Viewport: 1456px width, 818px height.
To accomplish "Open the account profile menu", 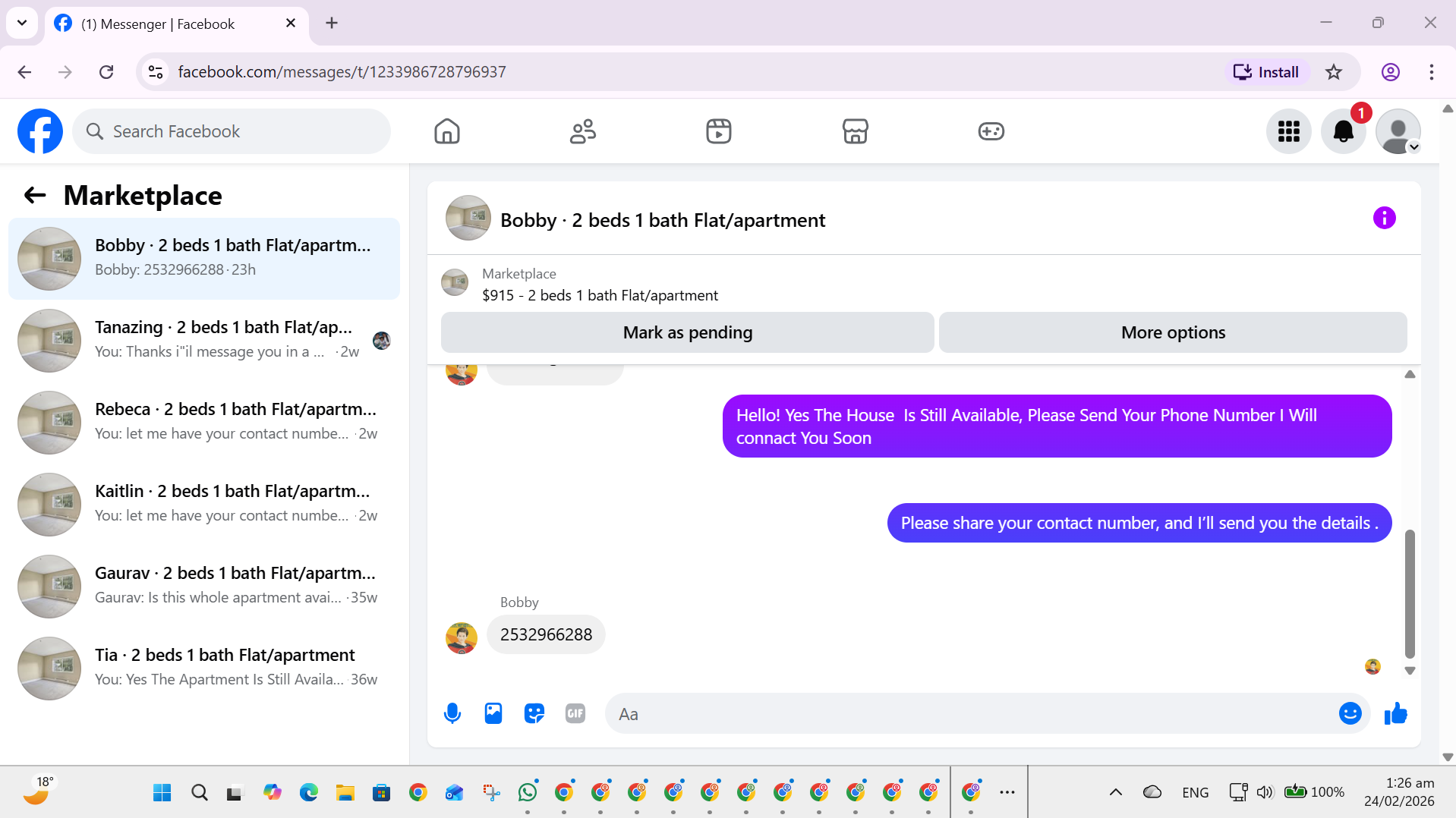I will pos(1398,131).
